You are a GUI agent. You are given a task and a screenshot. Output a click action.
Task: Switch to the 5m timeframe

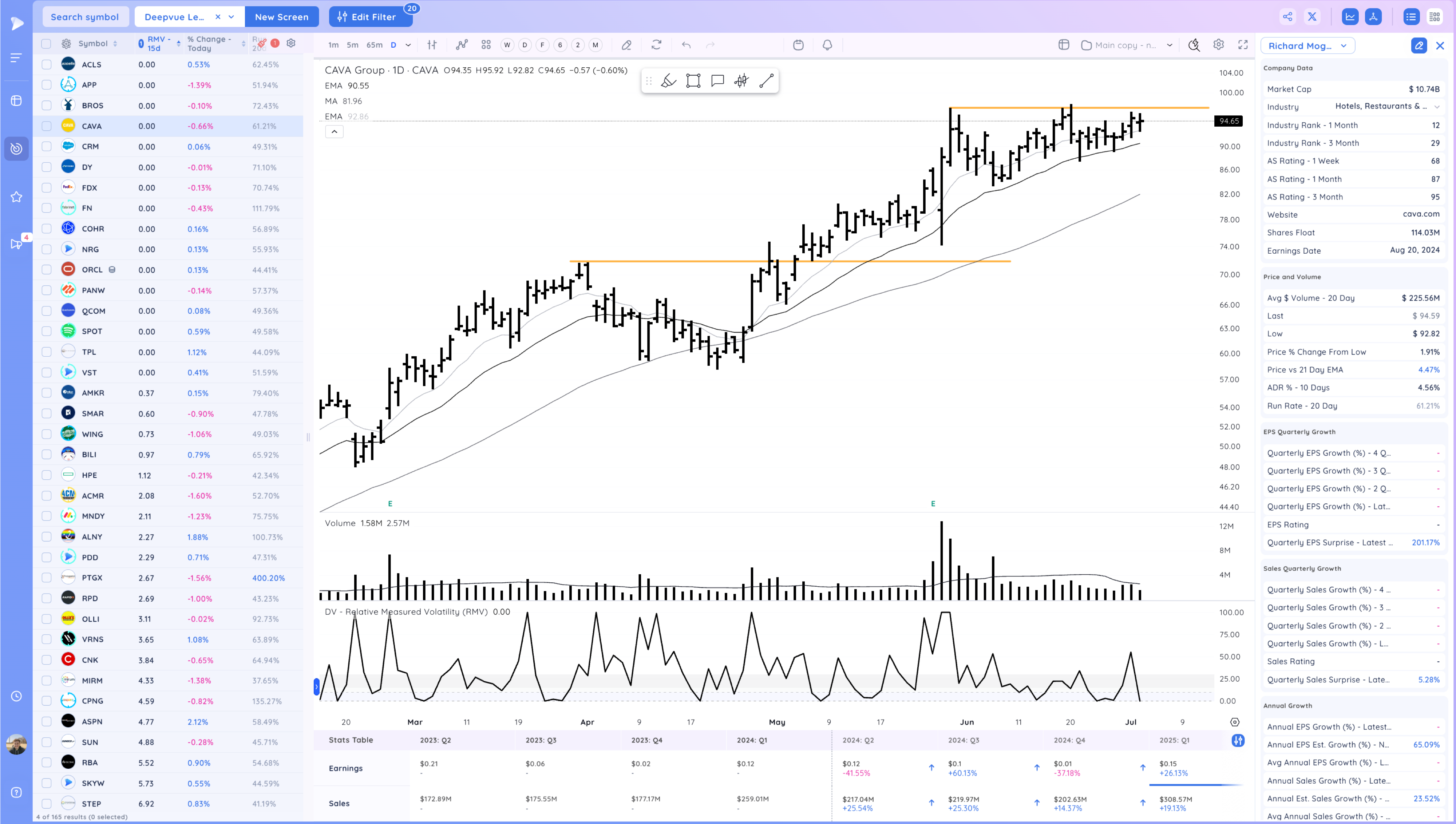352,45
